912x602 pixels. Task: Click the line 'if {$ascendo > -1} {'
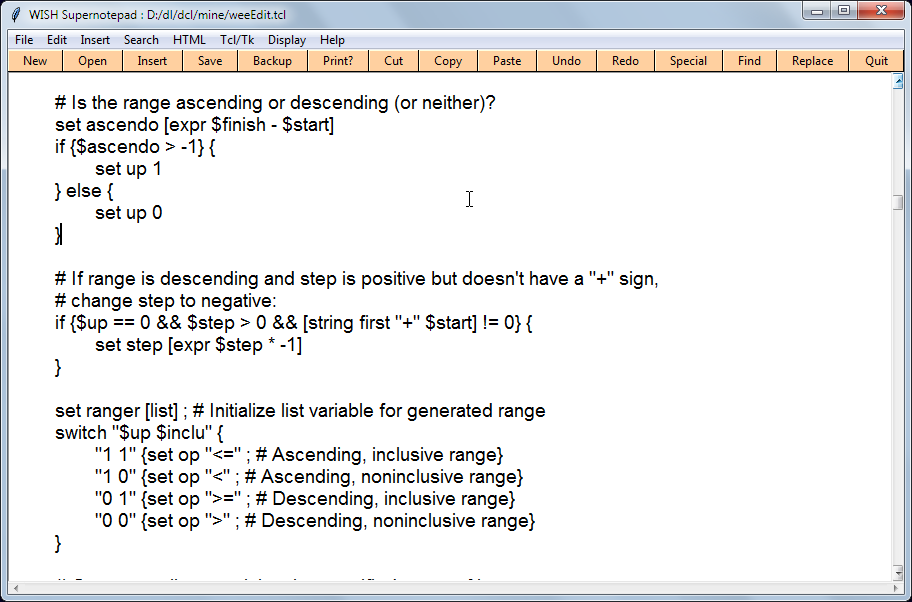click(135, 147)
